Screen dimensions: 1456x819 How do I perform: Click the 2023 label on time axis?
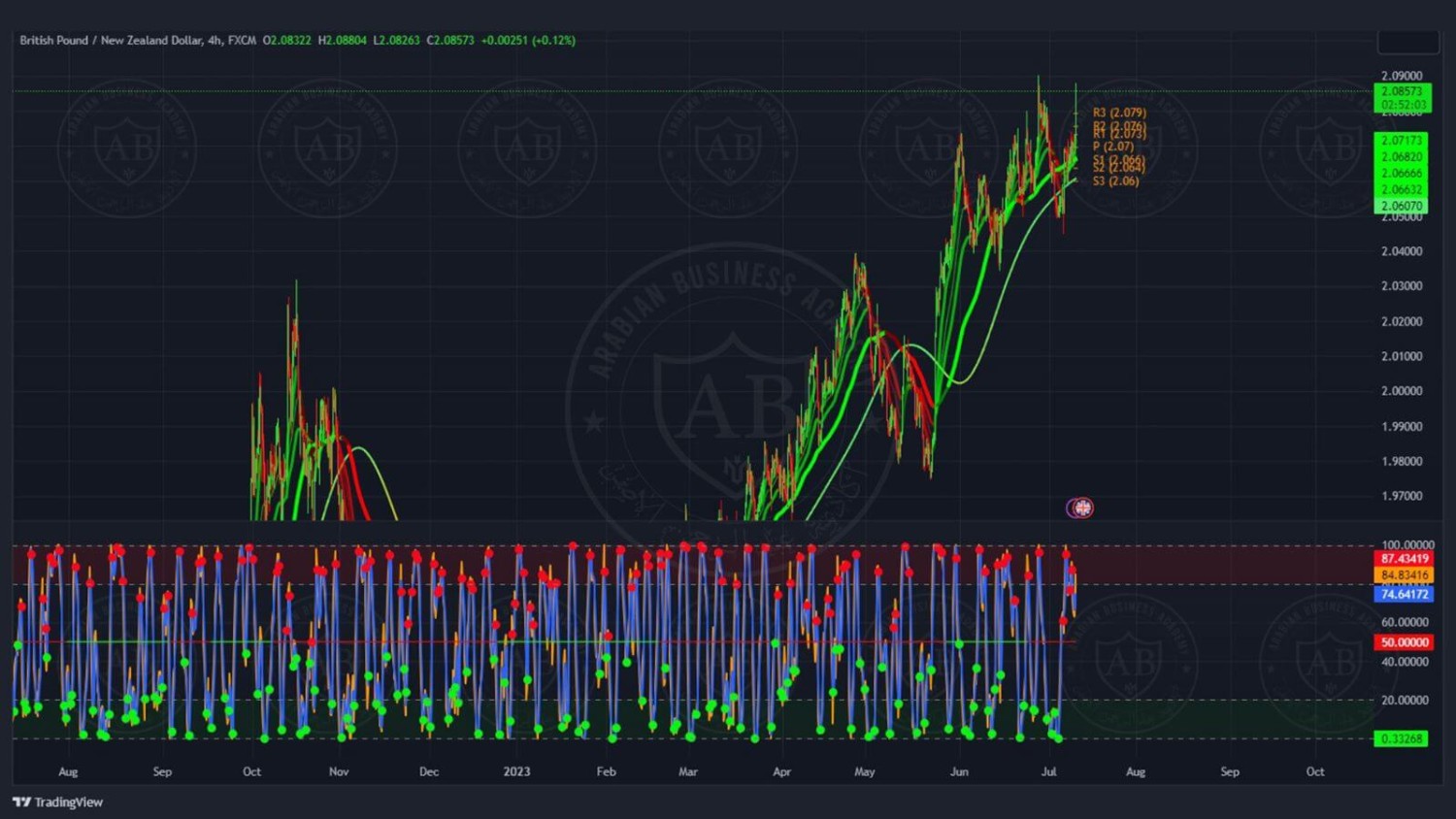tap(516, 771)
